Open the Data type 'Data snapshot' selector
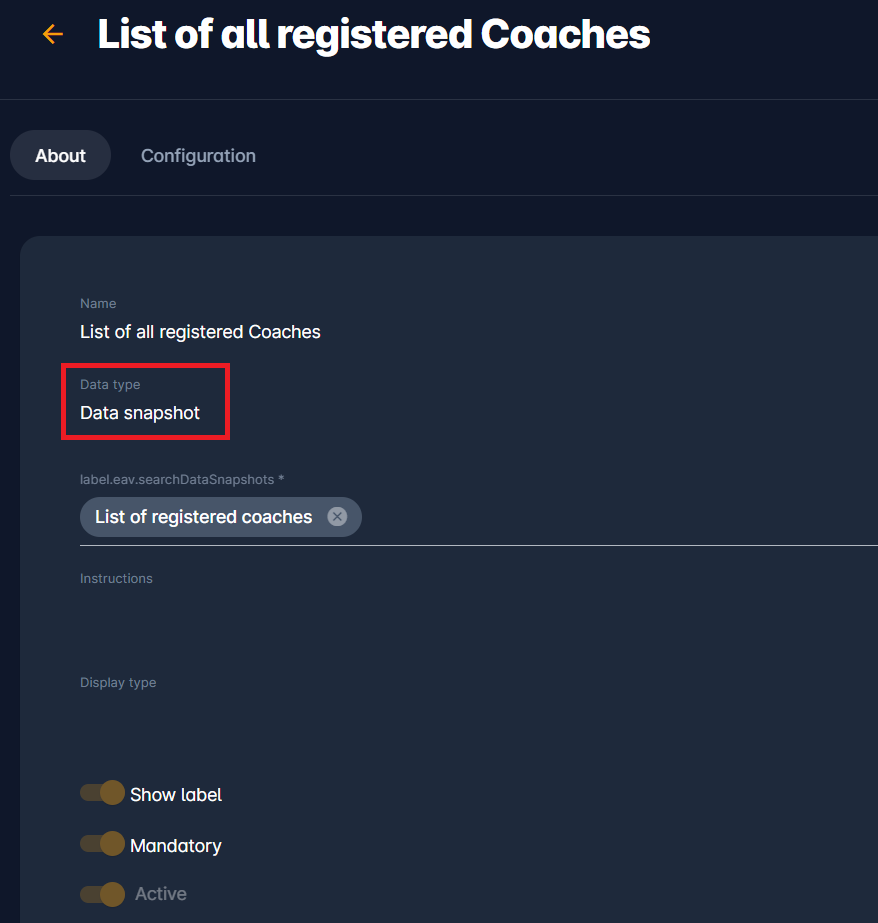This screenshot has height=923, width=878. [140, 413]
